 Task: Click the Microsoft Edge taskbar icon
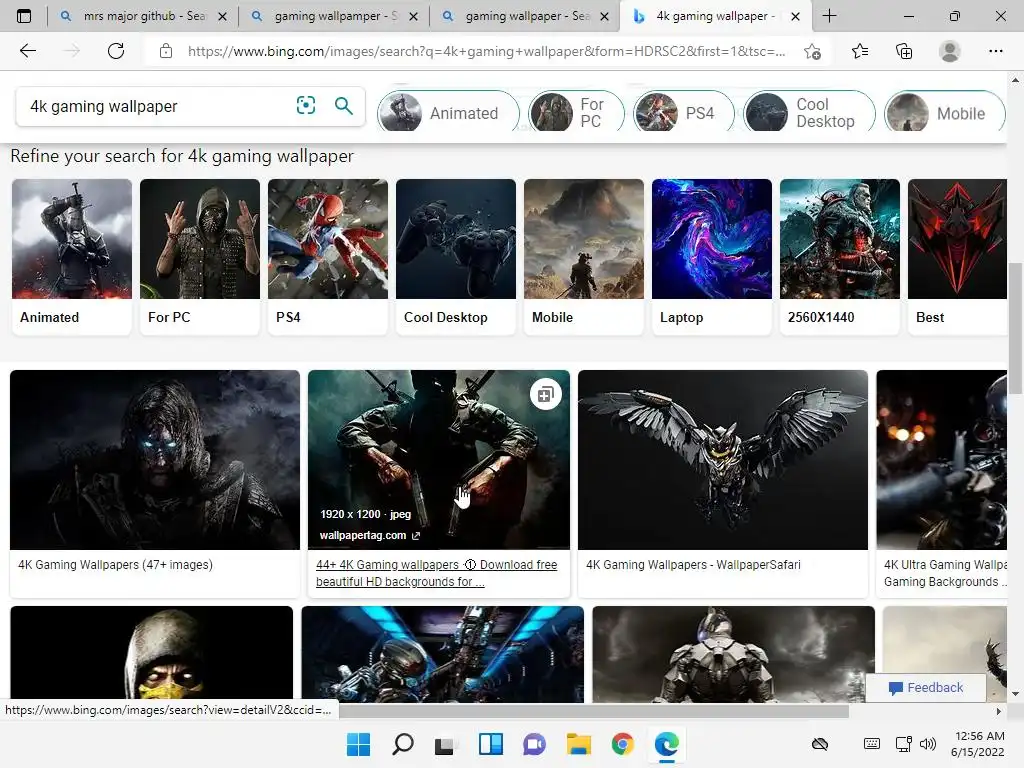(x=667, y=744)
